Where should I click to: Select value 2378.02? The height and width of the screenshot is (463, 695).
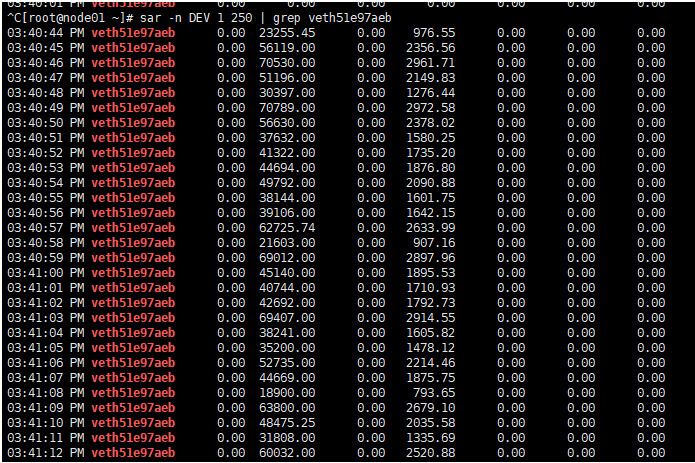pyautogui.click(x=431, y=123)
